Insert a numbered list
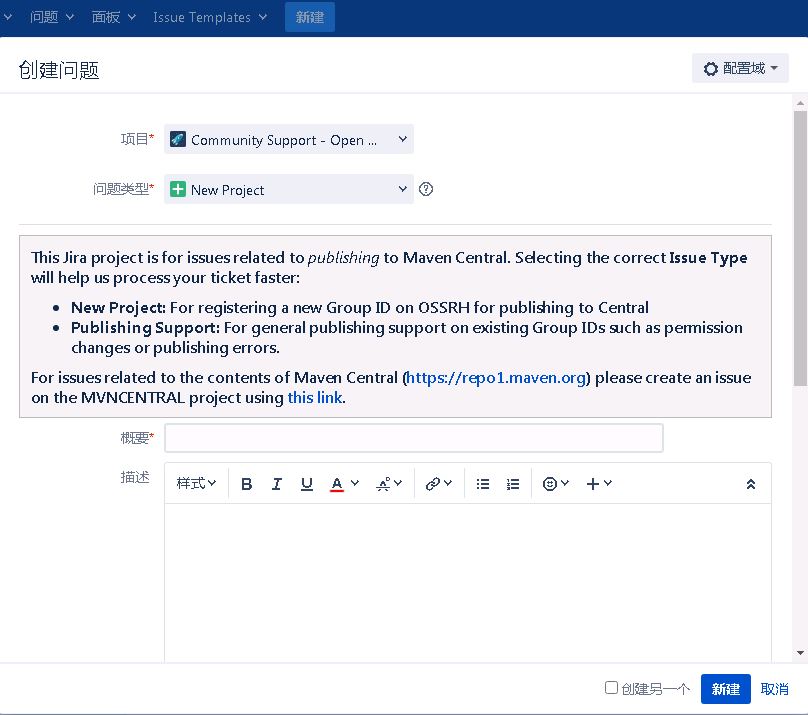Screen dimensions: 808x715 513,484
